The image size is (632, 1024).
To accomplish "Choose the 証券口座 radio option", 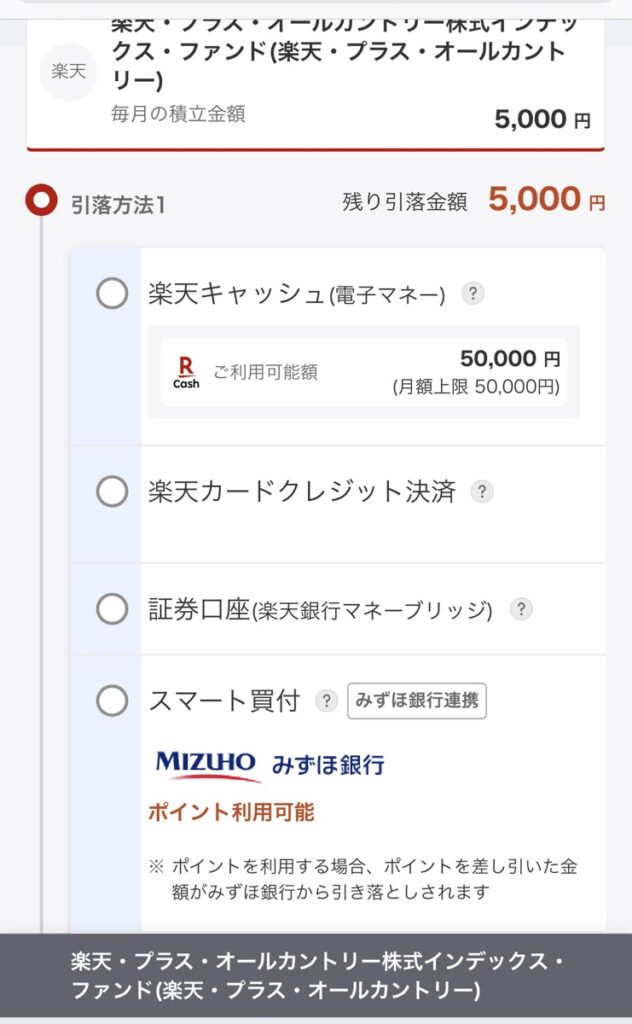I will tap(112, 609).
